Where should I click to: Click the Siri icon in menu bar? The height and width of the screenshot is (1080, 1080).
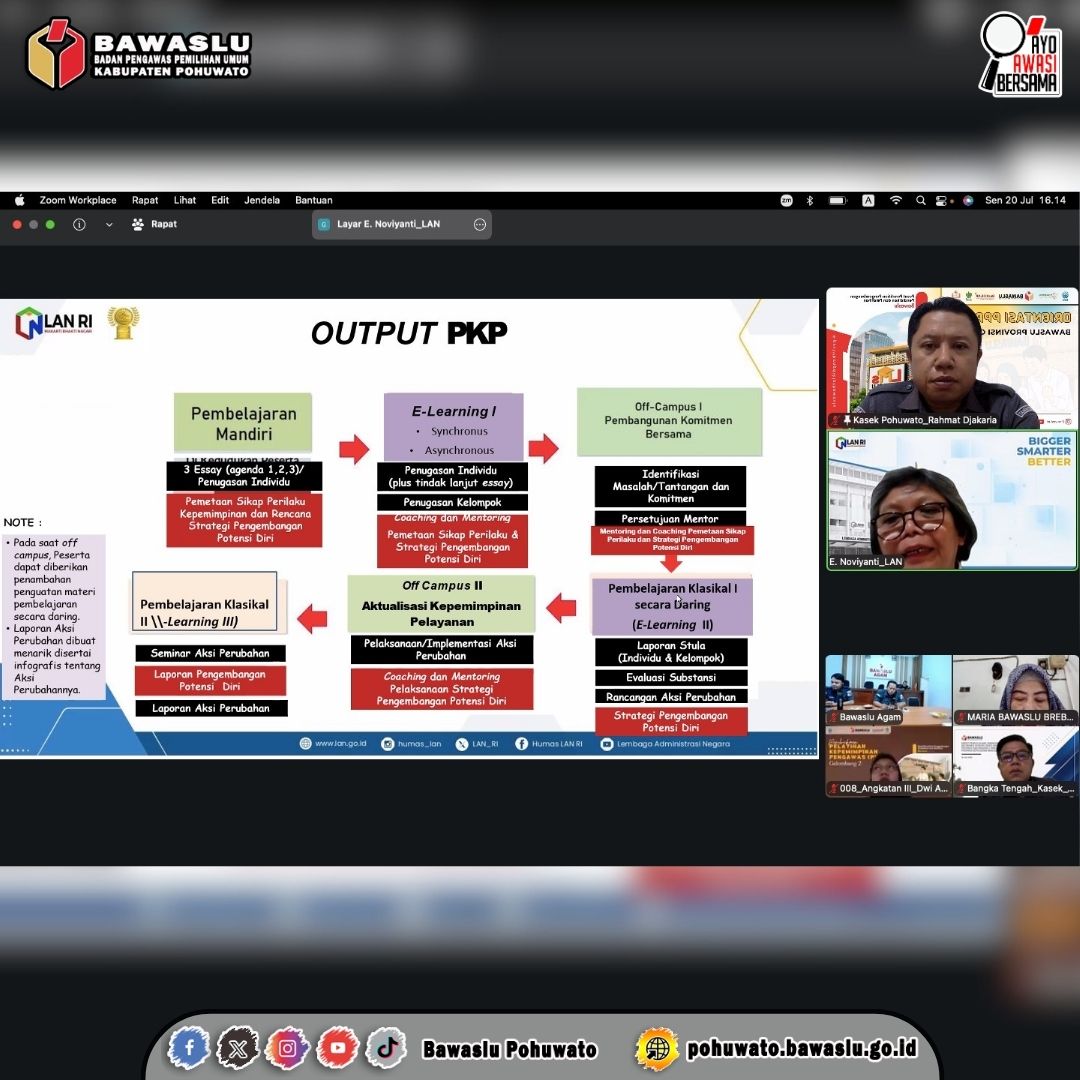coord(968,200)
